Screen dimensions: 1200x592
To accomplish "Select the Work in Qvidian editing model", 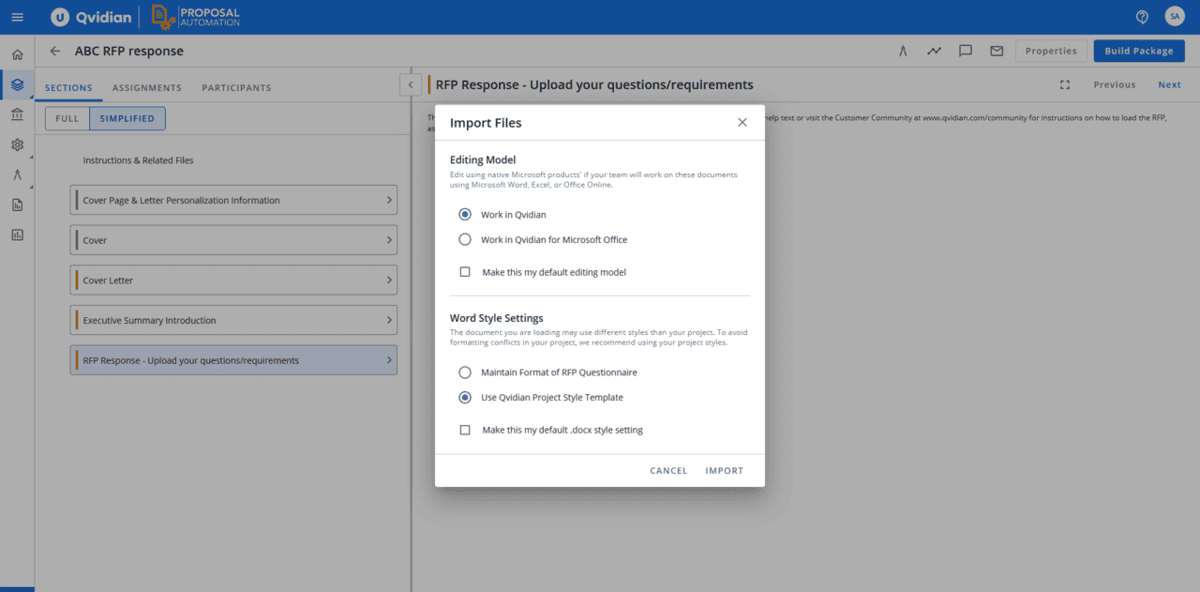I will click(463, 214).
